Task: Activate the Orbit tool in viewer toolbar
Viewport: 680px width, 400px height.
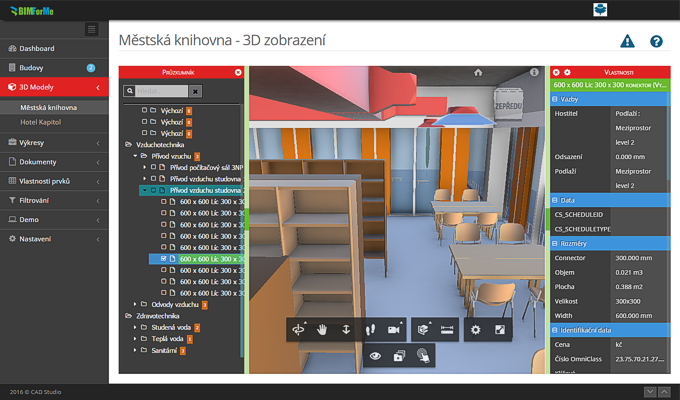Action: tap(299, 329)
